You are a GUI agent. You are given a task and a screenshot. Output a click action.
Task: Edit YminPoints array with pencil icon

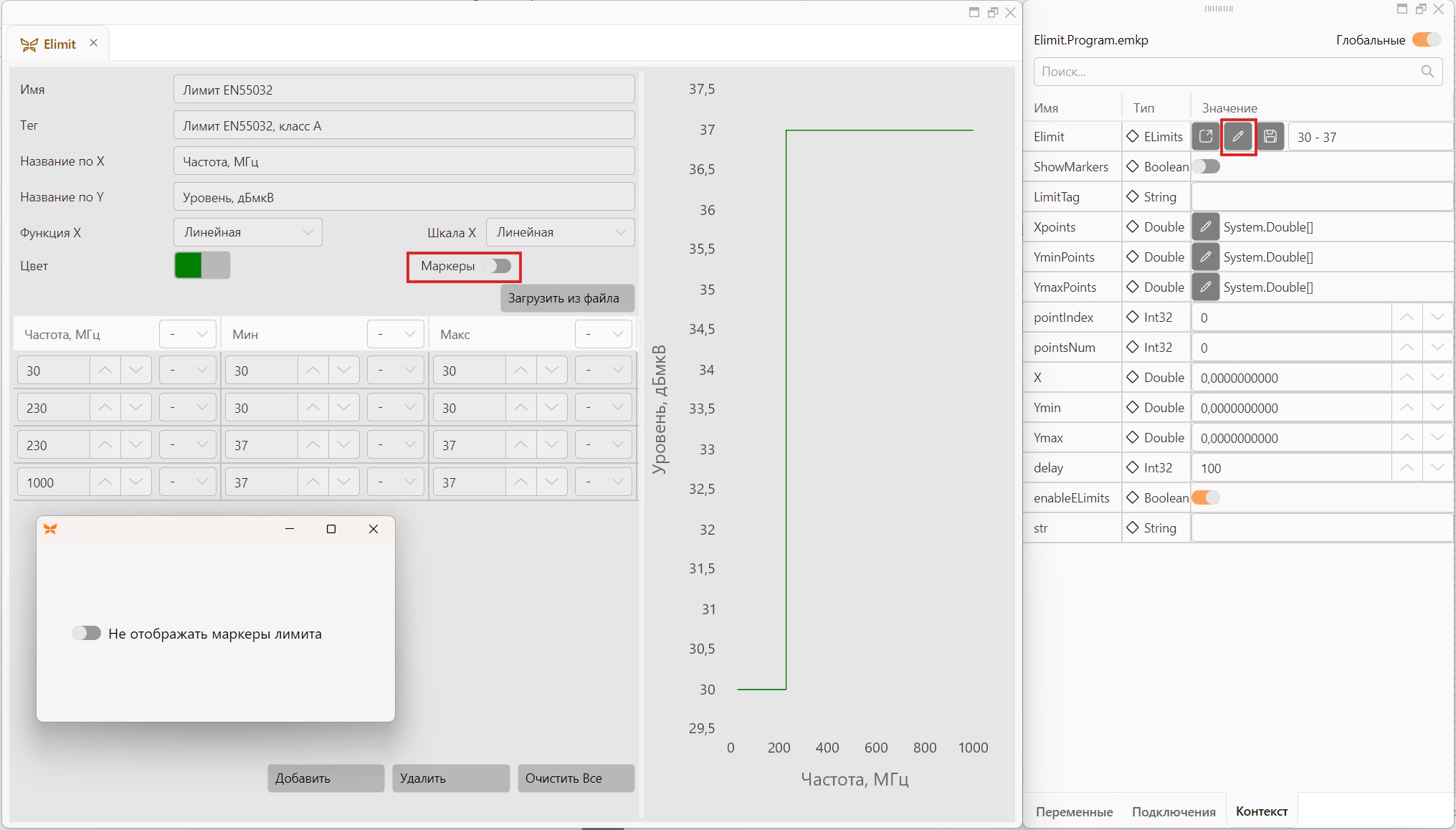coord(1206,257)
